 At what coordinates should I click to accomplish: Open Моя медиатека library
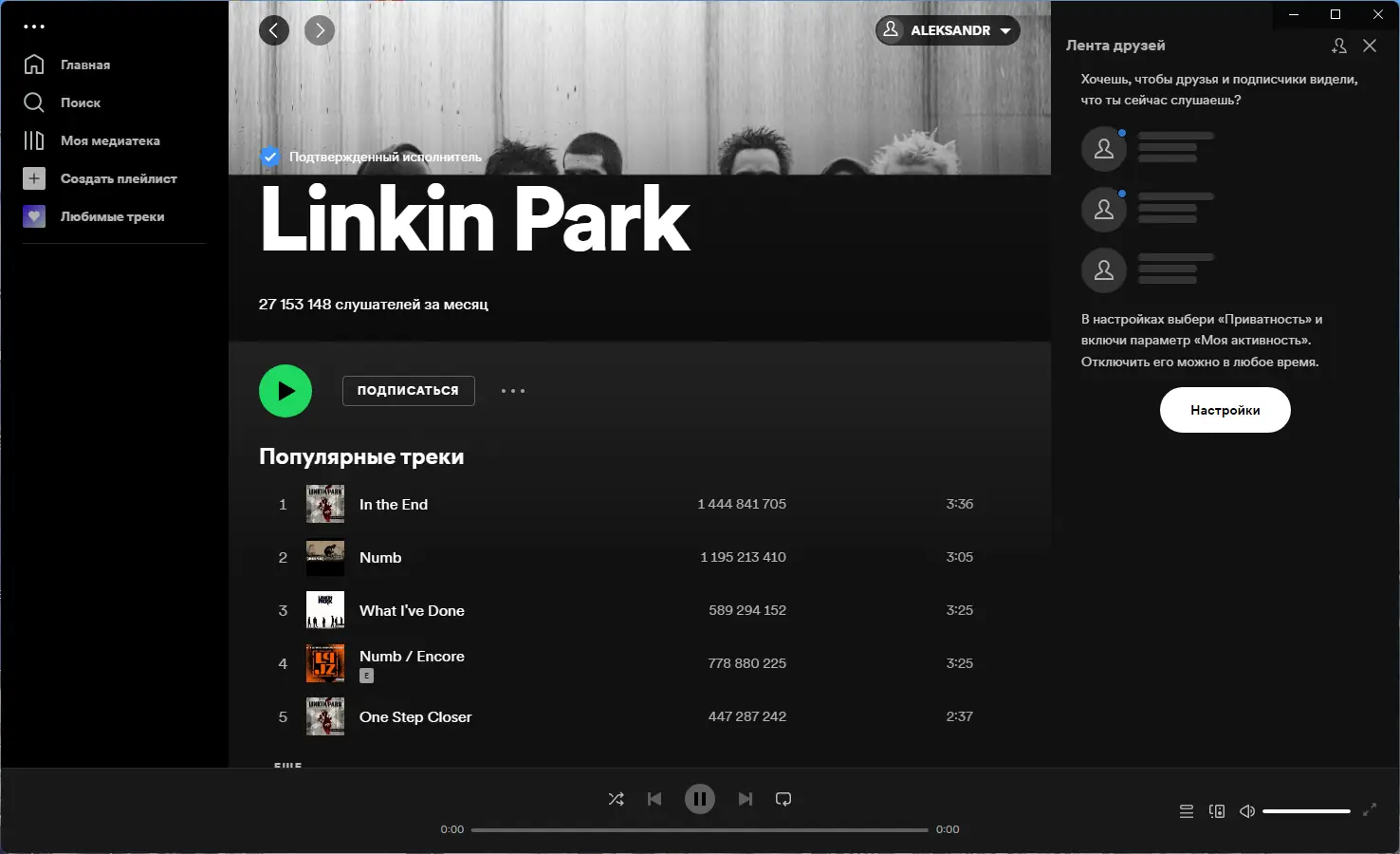110,140
